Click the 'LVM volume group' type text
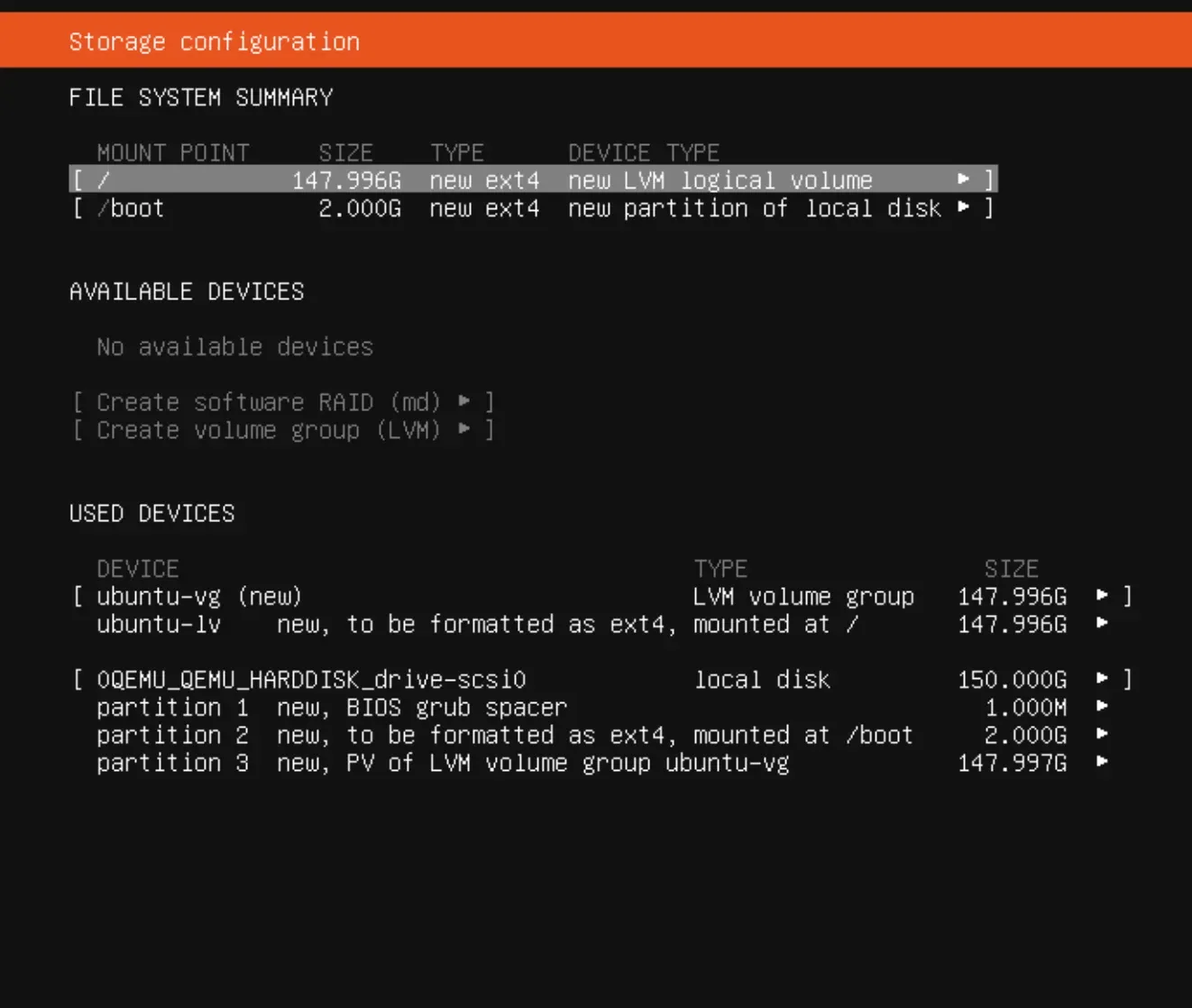Viewport: 1192px width, 1008px height. (x=803, y=596)
